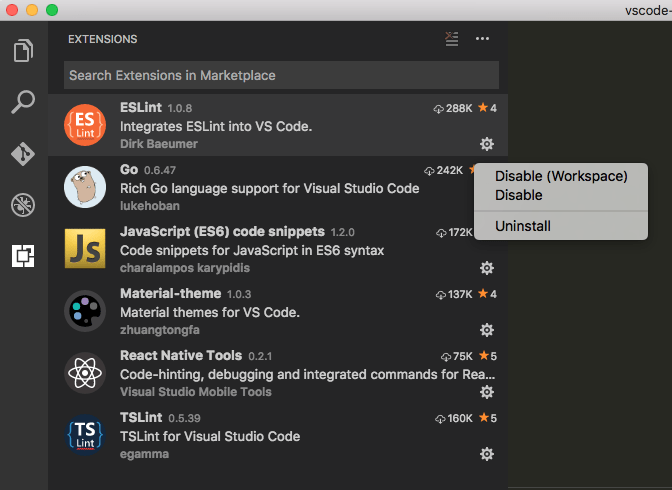The image size is (672, 490).
Task: Choose Disable from the context menu
Action: [519, 195]
